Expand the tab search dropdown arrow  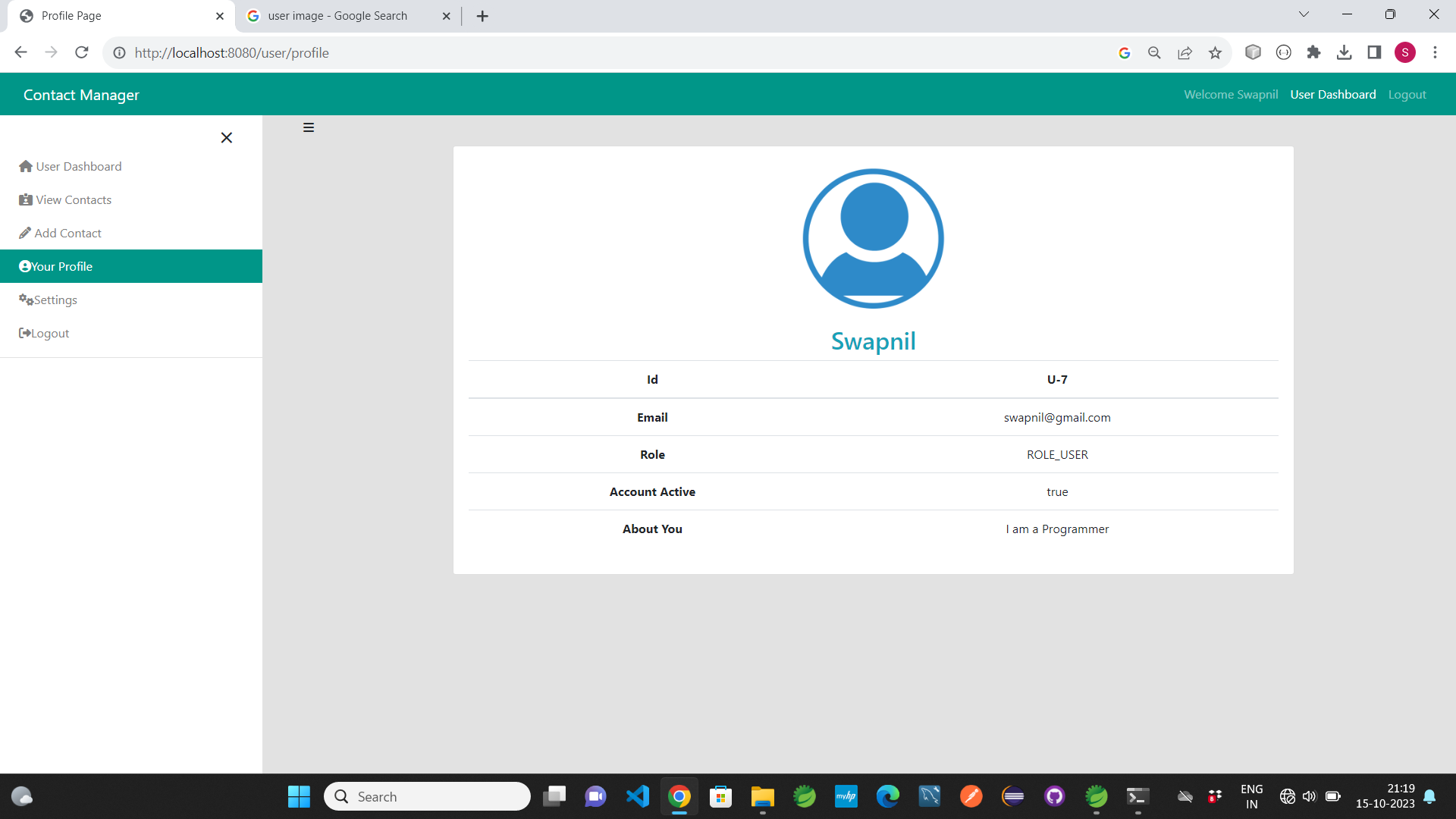[1304, 14]
